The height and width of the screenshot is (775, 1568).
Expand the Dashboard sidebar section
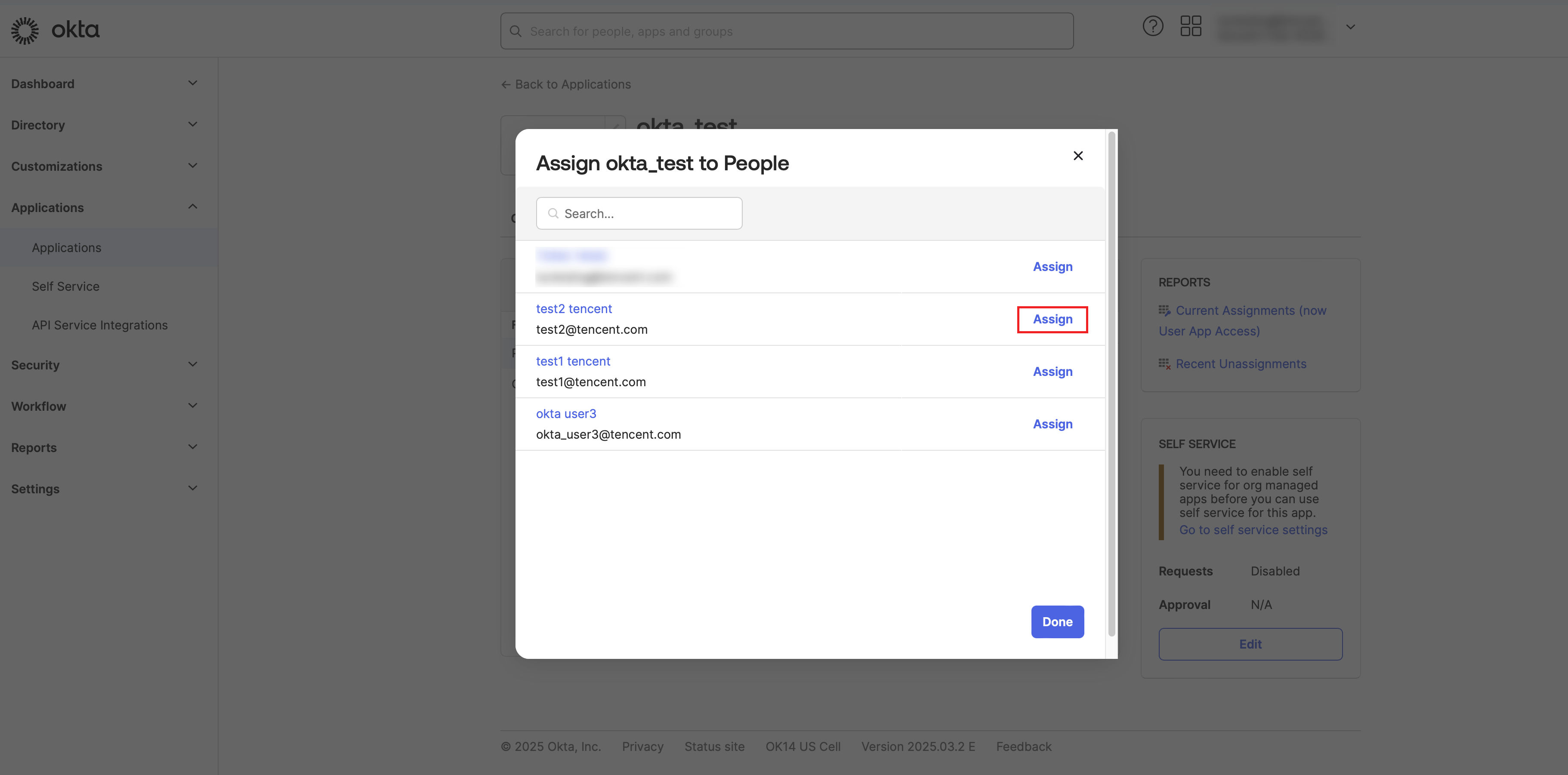[x=192, y=83]
